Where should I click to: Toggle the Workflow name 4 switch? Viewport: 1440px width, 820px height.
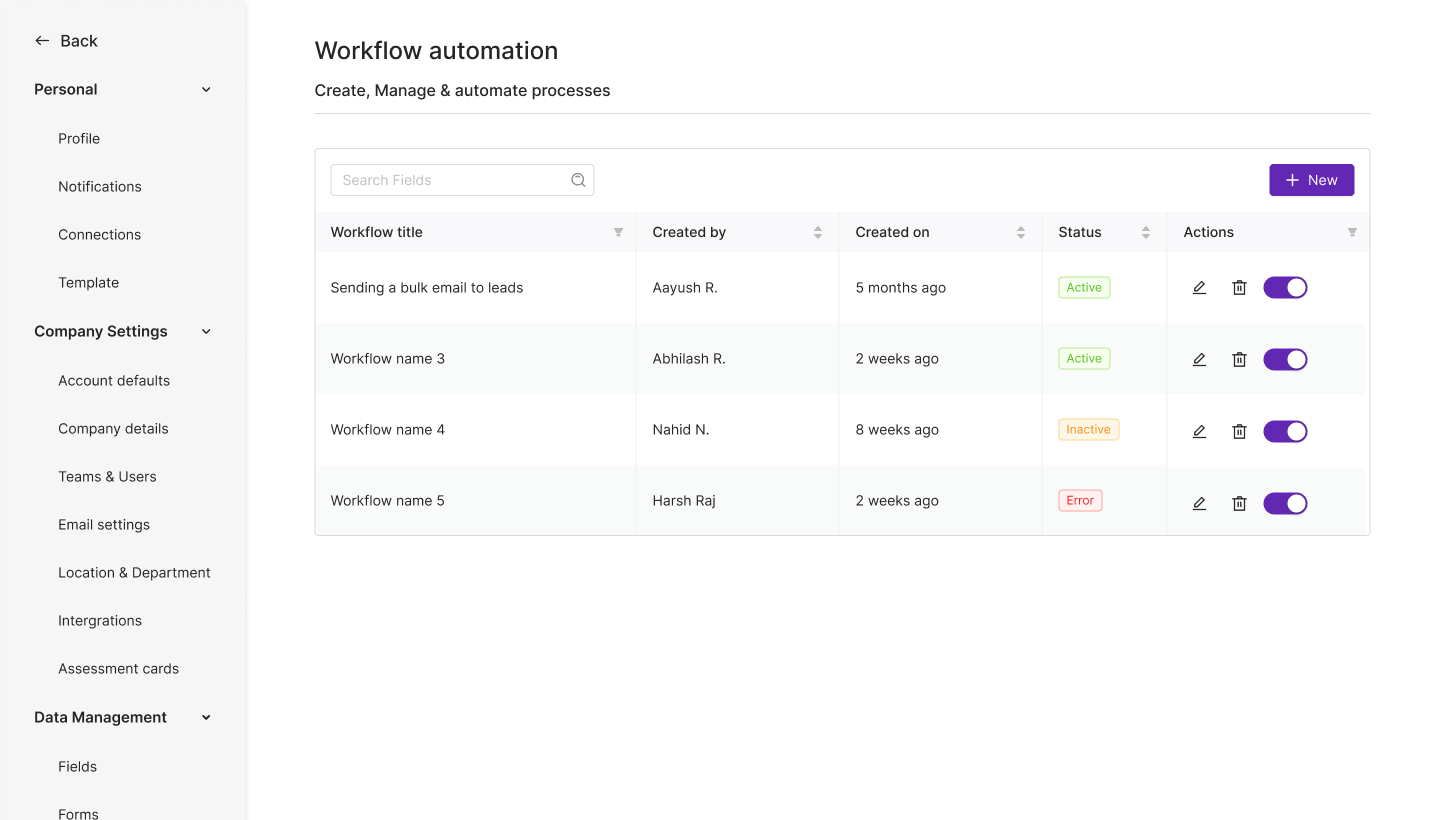tap(1285, 431)
